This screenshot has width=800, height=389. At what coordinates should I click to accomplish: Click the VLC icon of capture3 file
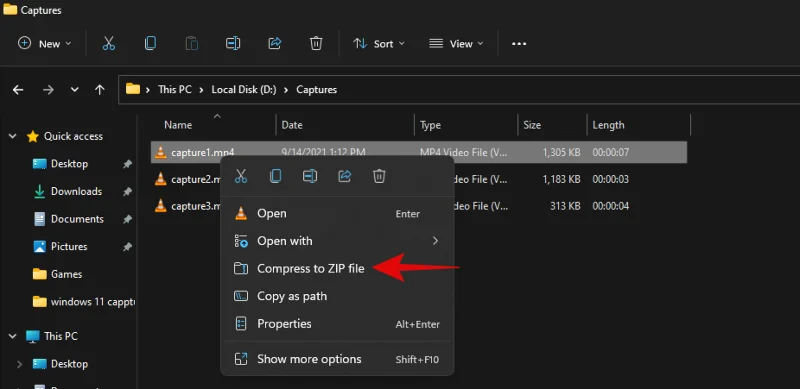(160, 206)
